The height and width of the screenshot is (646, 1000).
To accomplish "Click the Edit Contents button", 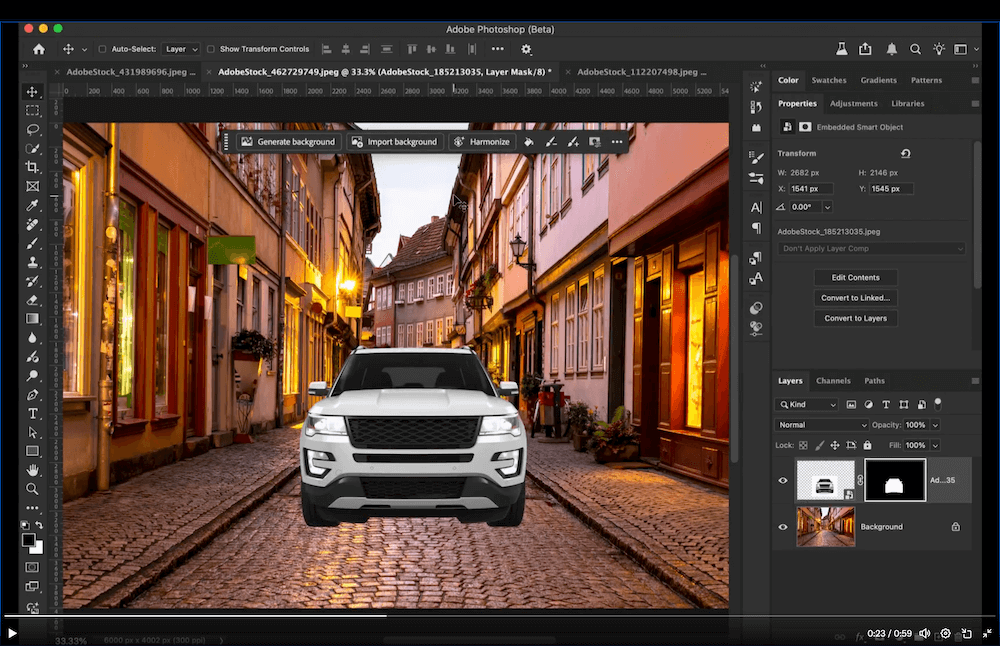I will point(855,277).
